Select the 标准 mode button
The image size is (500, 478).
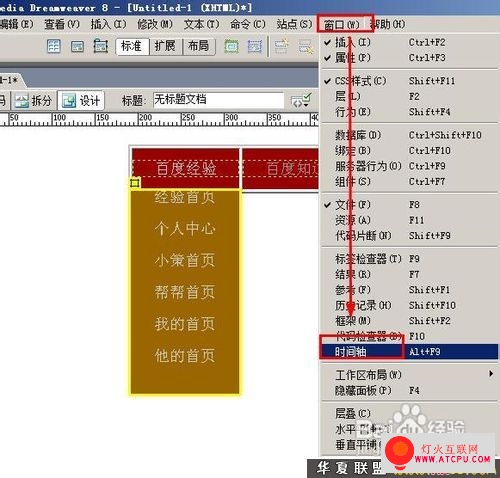click(132, 46)
